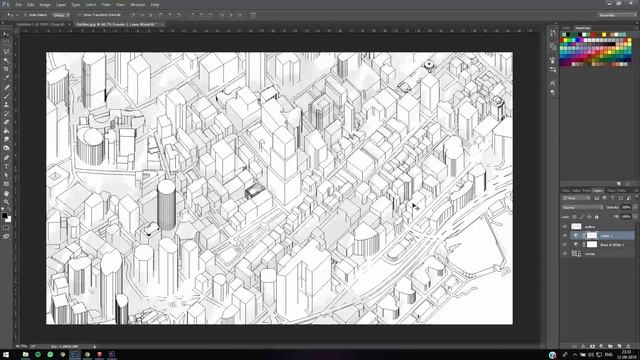
Task: Click the lock all icon
Action: click(x=597, y=217)
